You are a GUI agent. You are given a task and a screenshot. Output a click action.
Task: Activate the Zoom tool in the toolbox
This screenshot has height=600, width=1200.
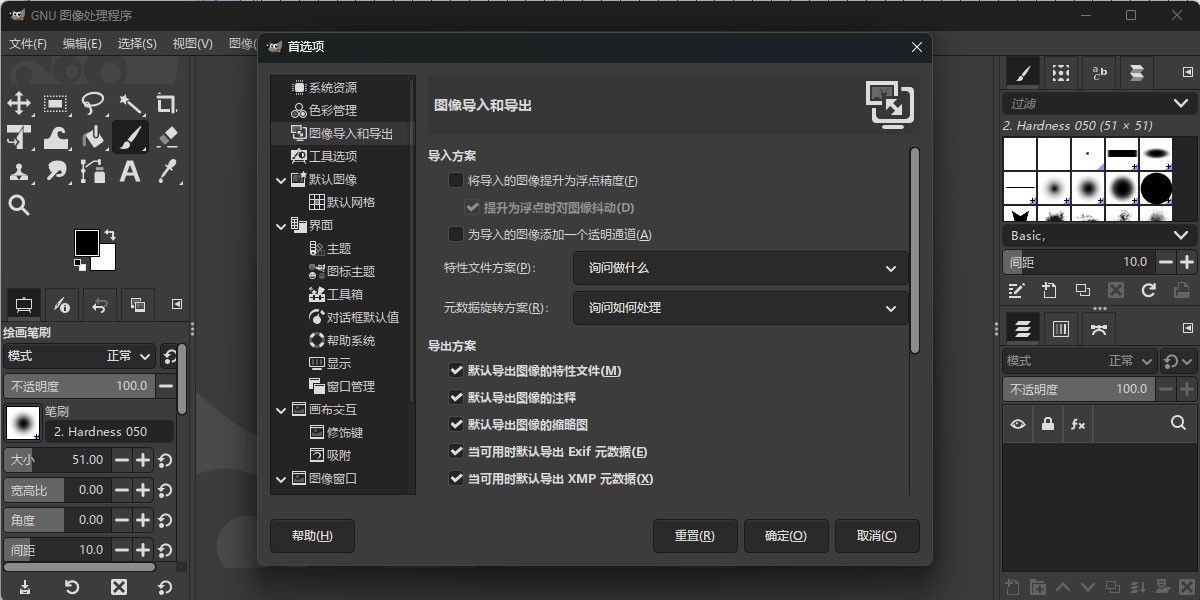coord(20,205)
